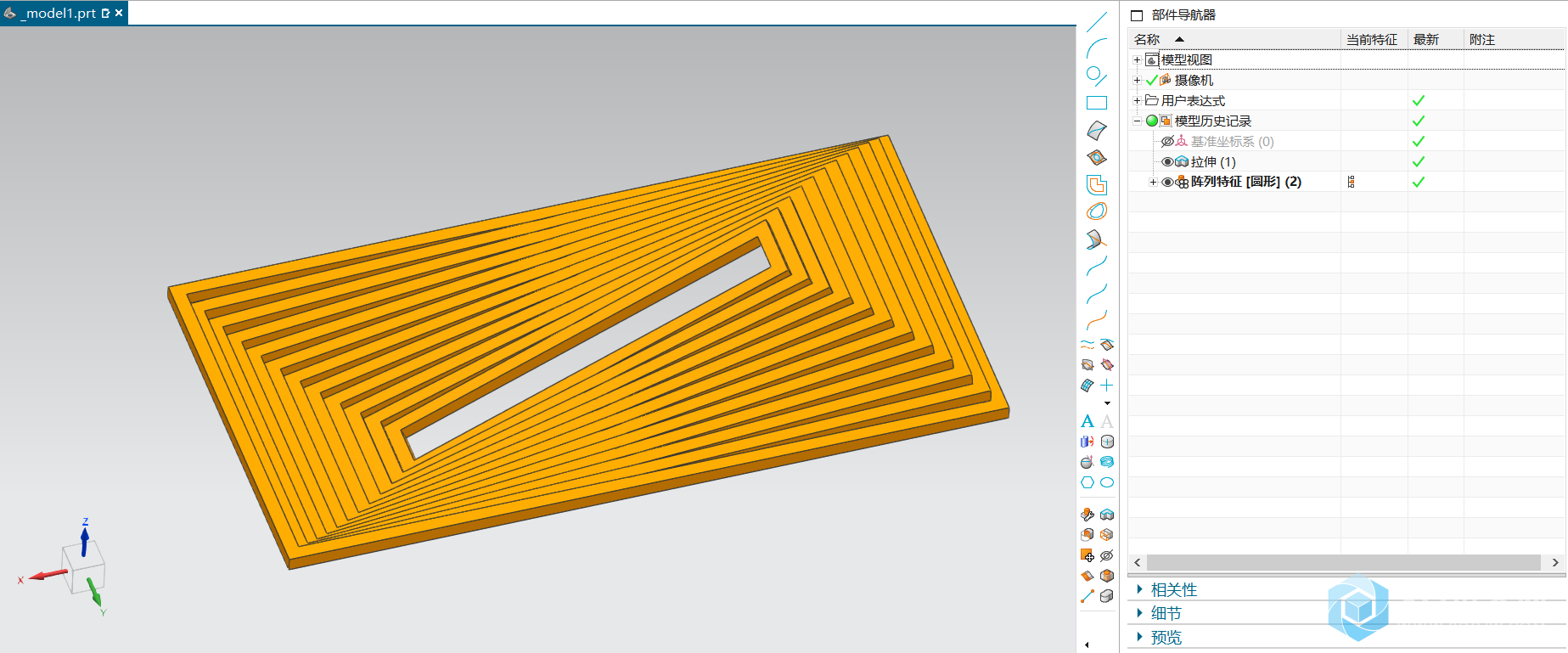Screen dimensions: 1568x653
Task: Click the 最新 column header
Action: [x=1435, y=39]
